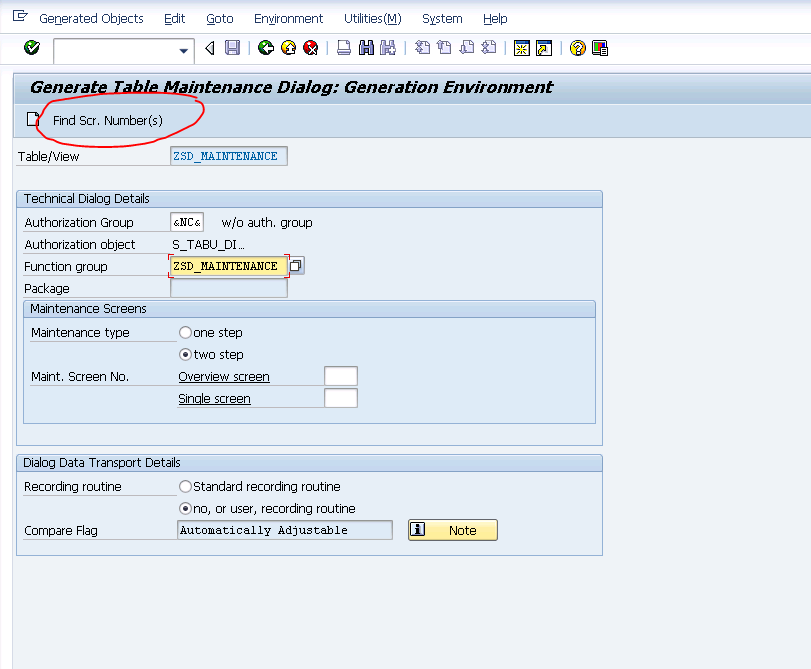Open the Function group value help icon

294,266
